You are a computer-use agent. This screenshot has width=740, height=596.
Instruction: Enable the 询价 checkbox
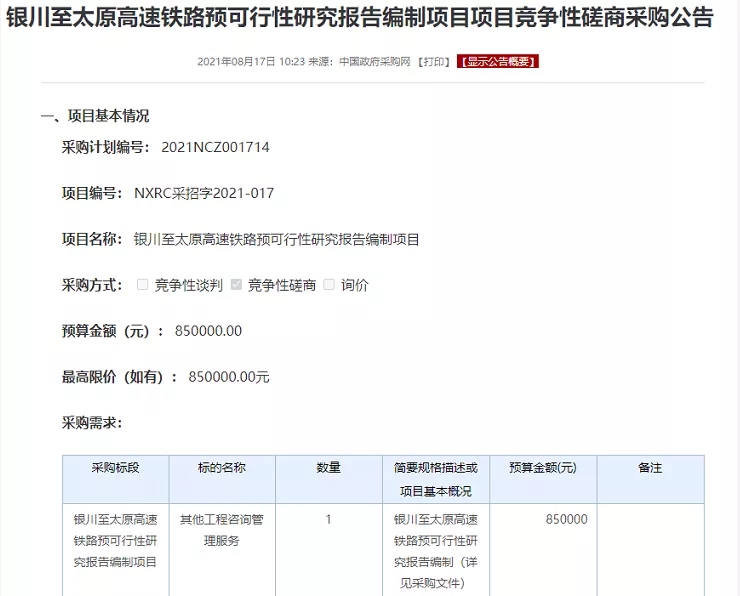(329, 285)
